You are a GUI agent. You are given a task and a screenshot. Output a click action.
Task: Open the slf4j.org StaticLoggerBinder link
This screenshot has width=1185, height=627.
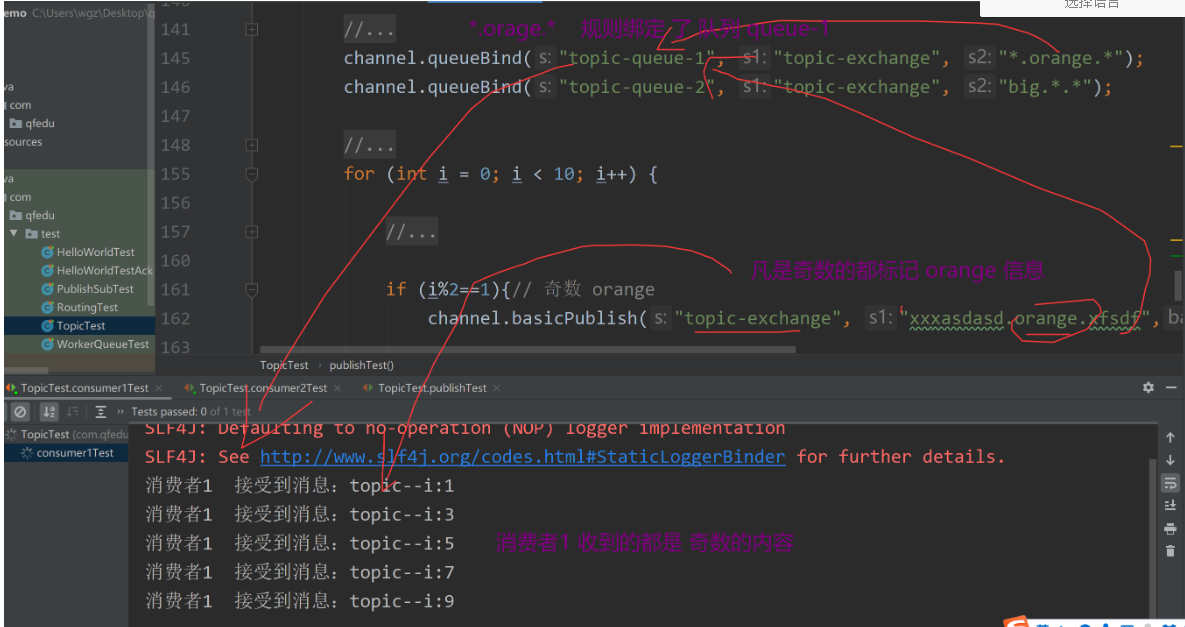pyautogui.click(x=522, y=457)
